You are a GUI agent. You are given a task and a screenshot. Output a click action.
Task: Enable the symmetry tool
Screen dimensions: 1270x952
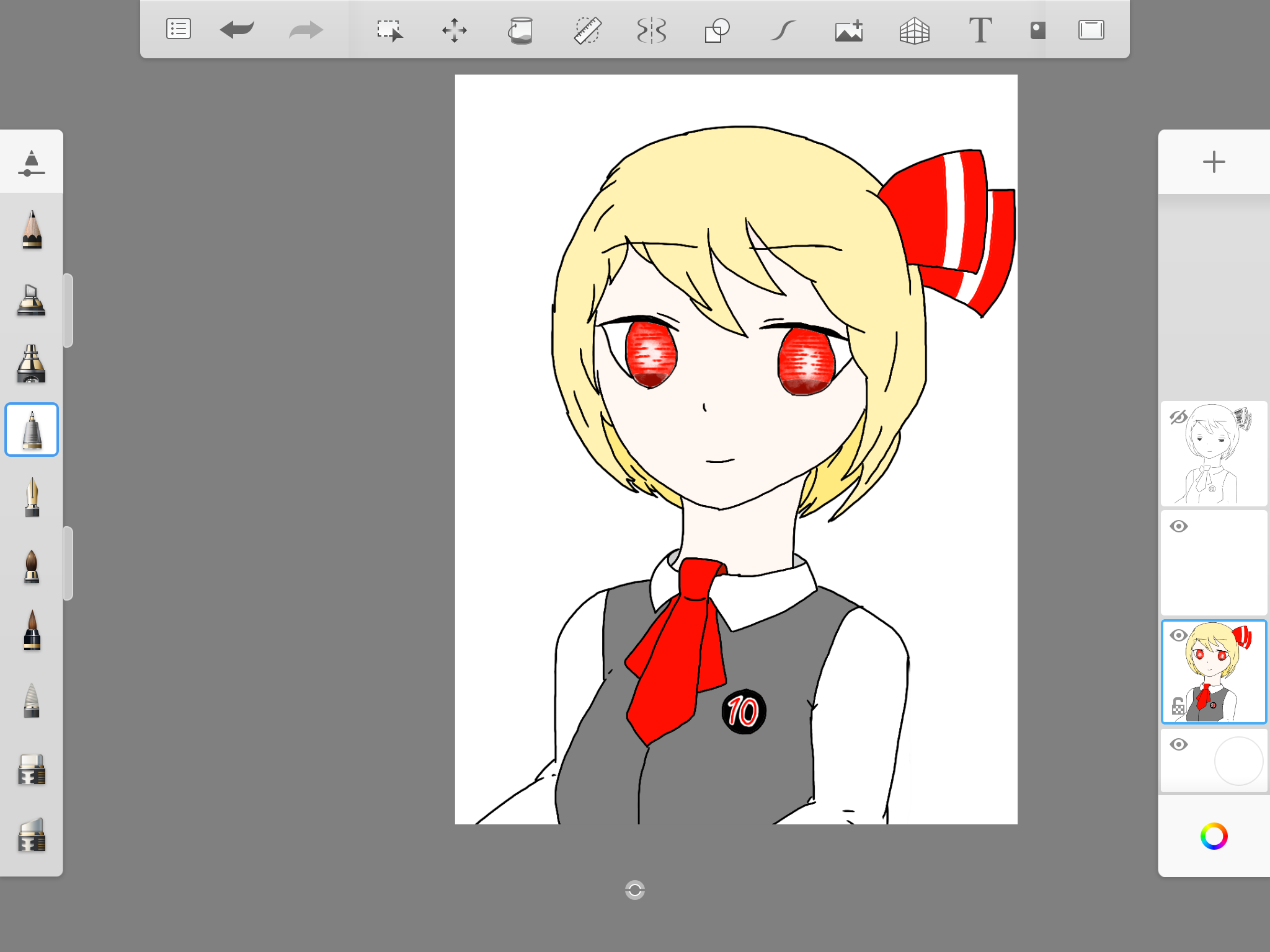[652, 30]
